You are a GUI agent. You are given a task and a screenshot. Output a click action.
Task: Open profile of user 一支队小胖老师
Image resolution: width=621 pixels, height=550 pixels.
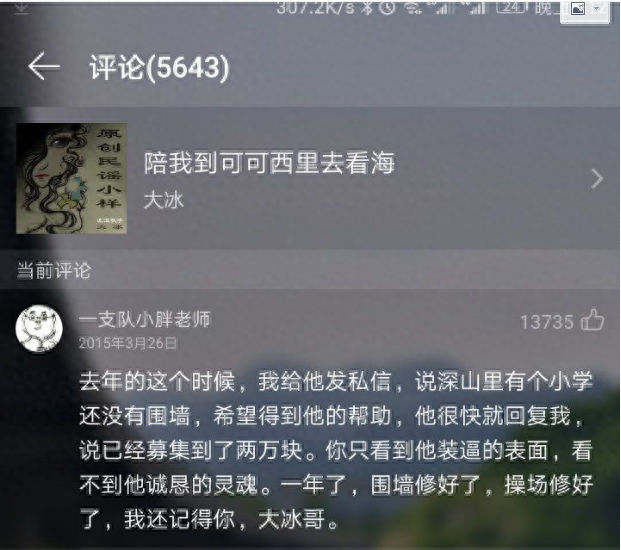point(145,320)
